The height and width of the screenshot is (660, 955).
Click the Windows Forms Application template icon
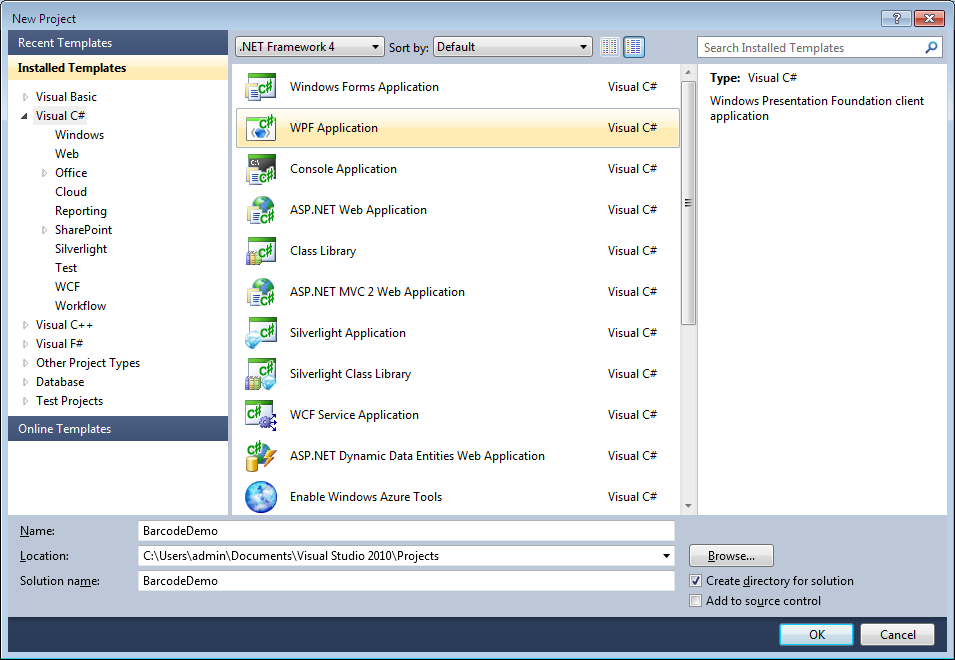tap(261, 87)
